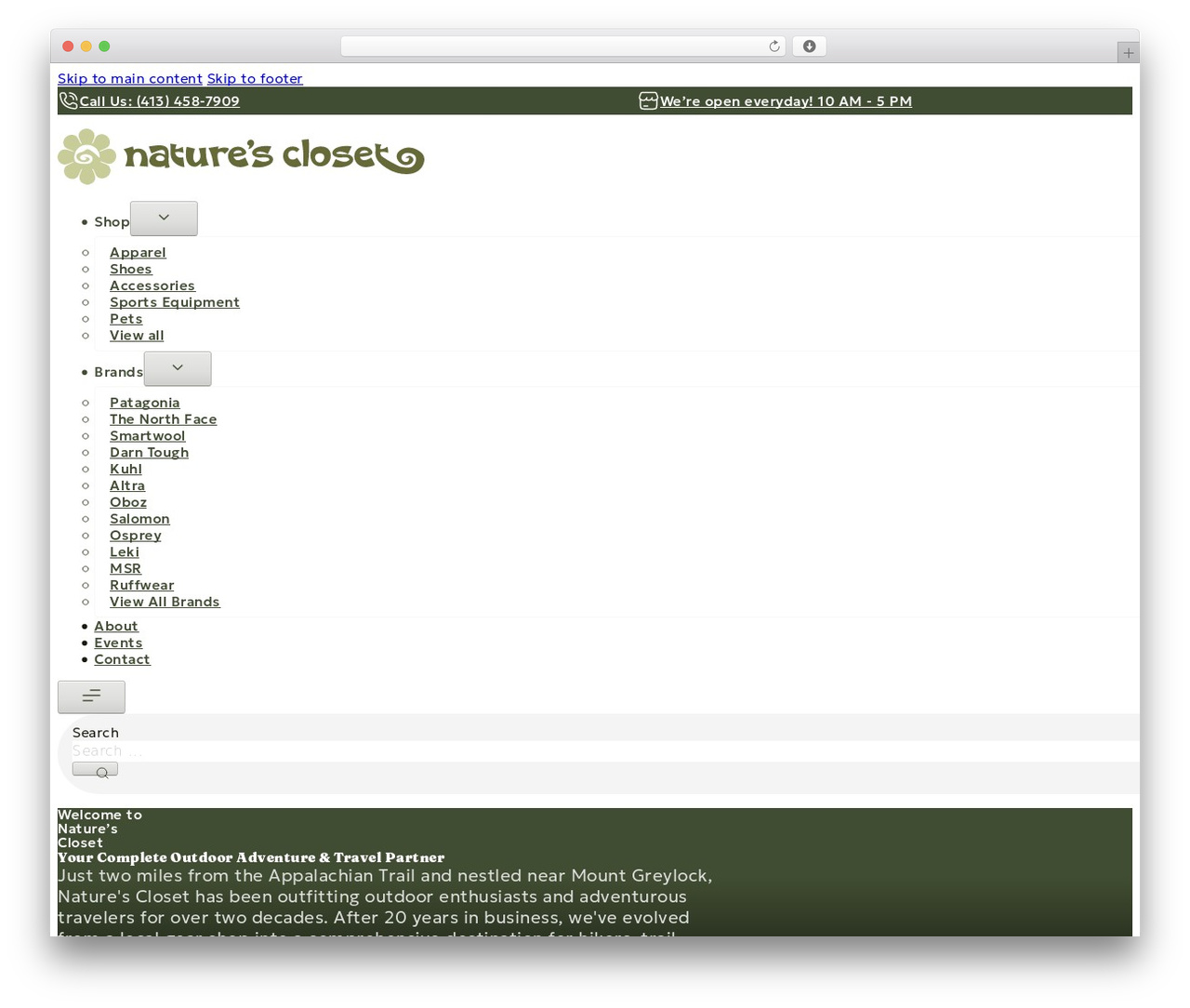Image resolution: width=1190 pixels, height=1008 pixels.
Task: Open the Accessories category
Action: (x=152, y=285)
